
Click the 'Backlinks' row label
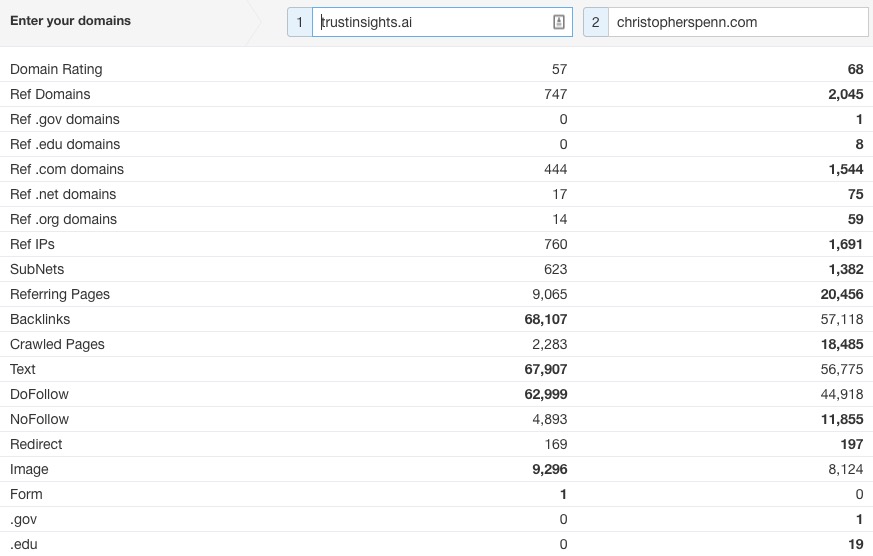click(40, 319)
